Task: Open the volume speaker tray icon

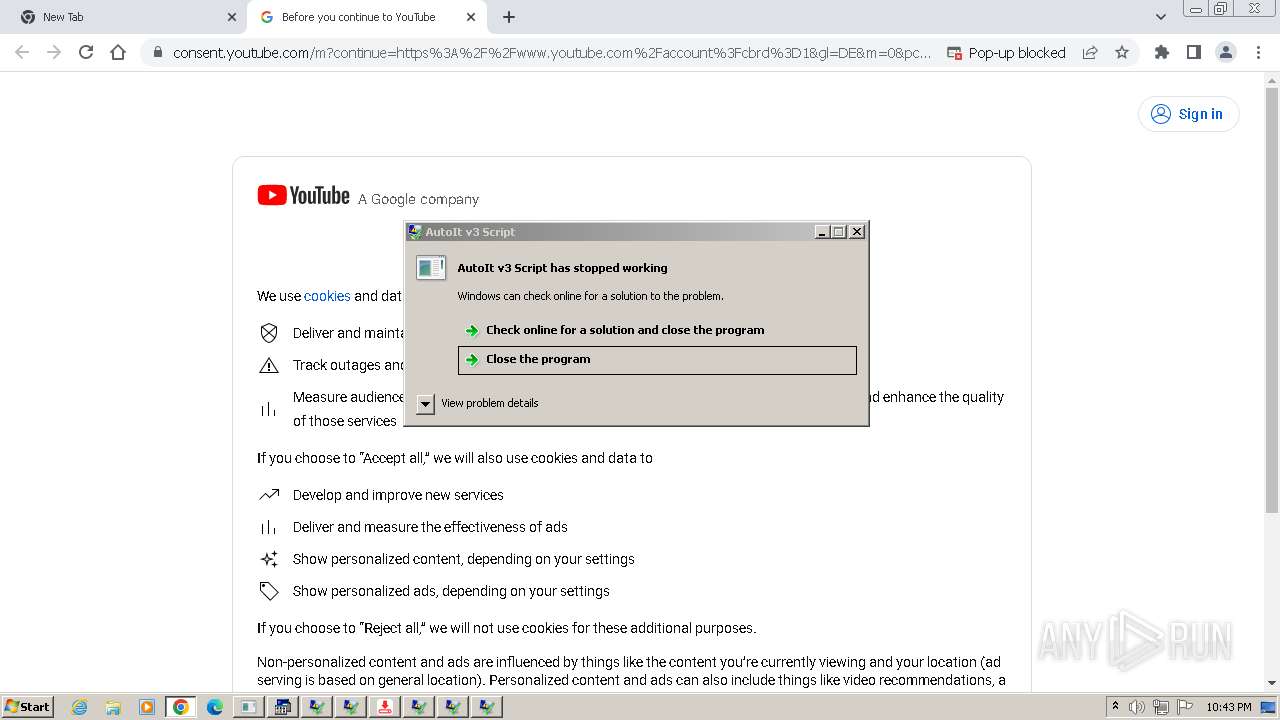Action: (x=1137, y=707)
